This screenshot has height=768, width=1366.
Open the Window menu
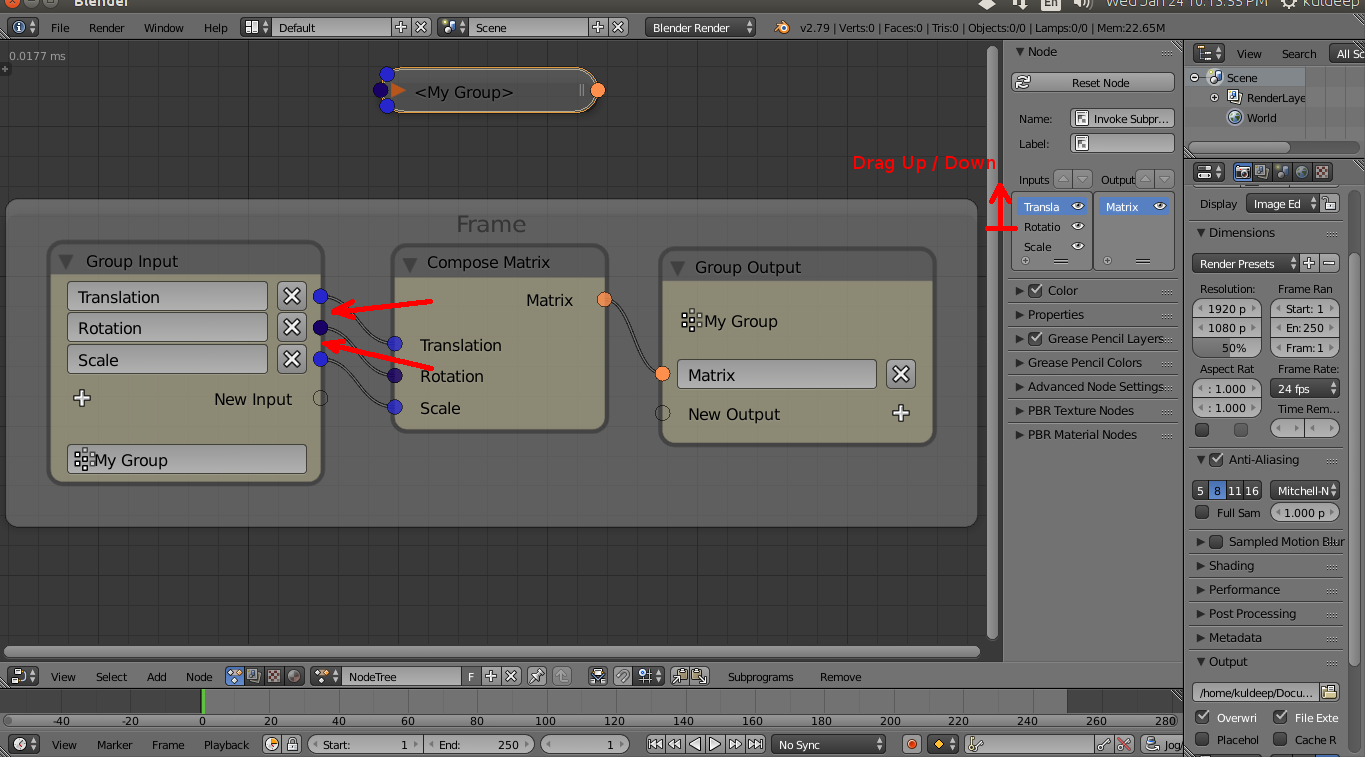point(164,28)
